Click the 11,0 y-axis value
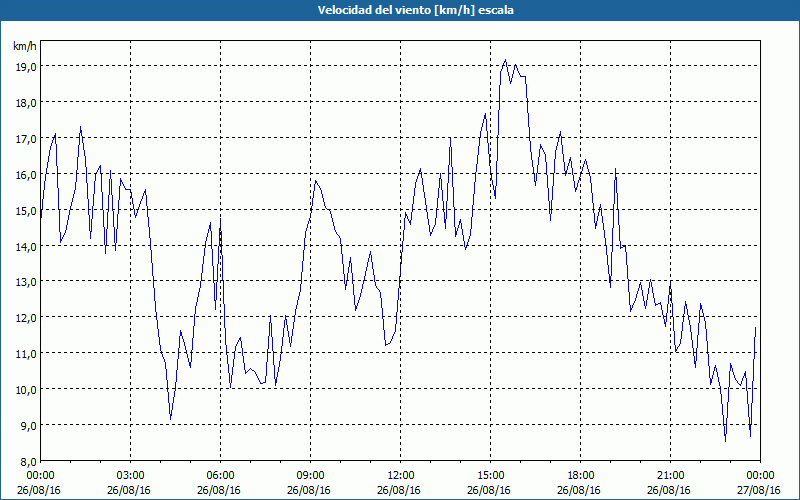 [x=25, y=354]
